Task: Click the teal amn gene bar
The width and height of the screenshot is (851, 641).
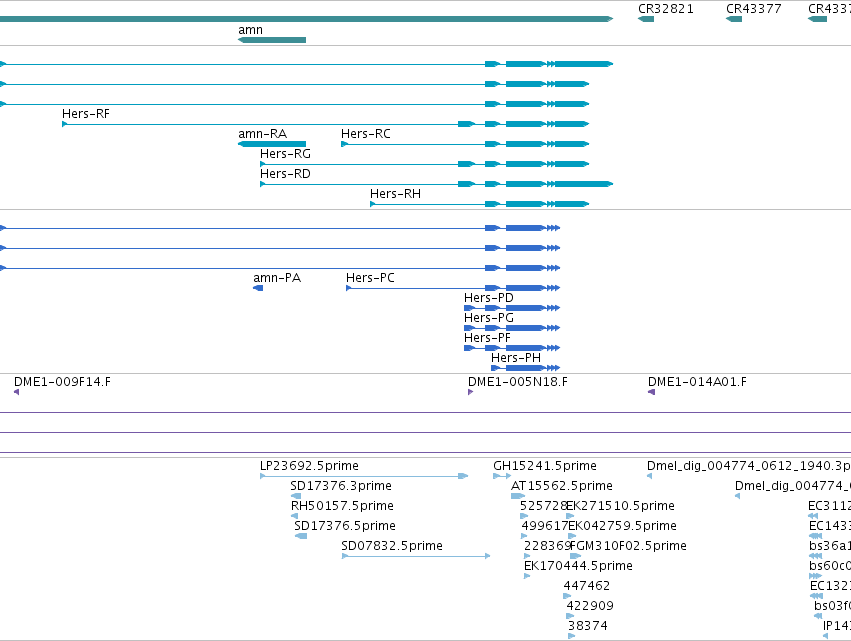Action: tap(272, 40)
